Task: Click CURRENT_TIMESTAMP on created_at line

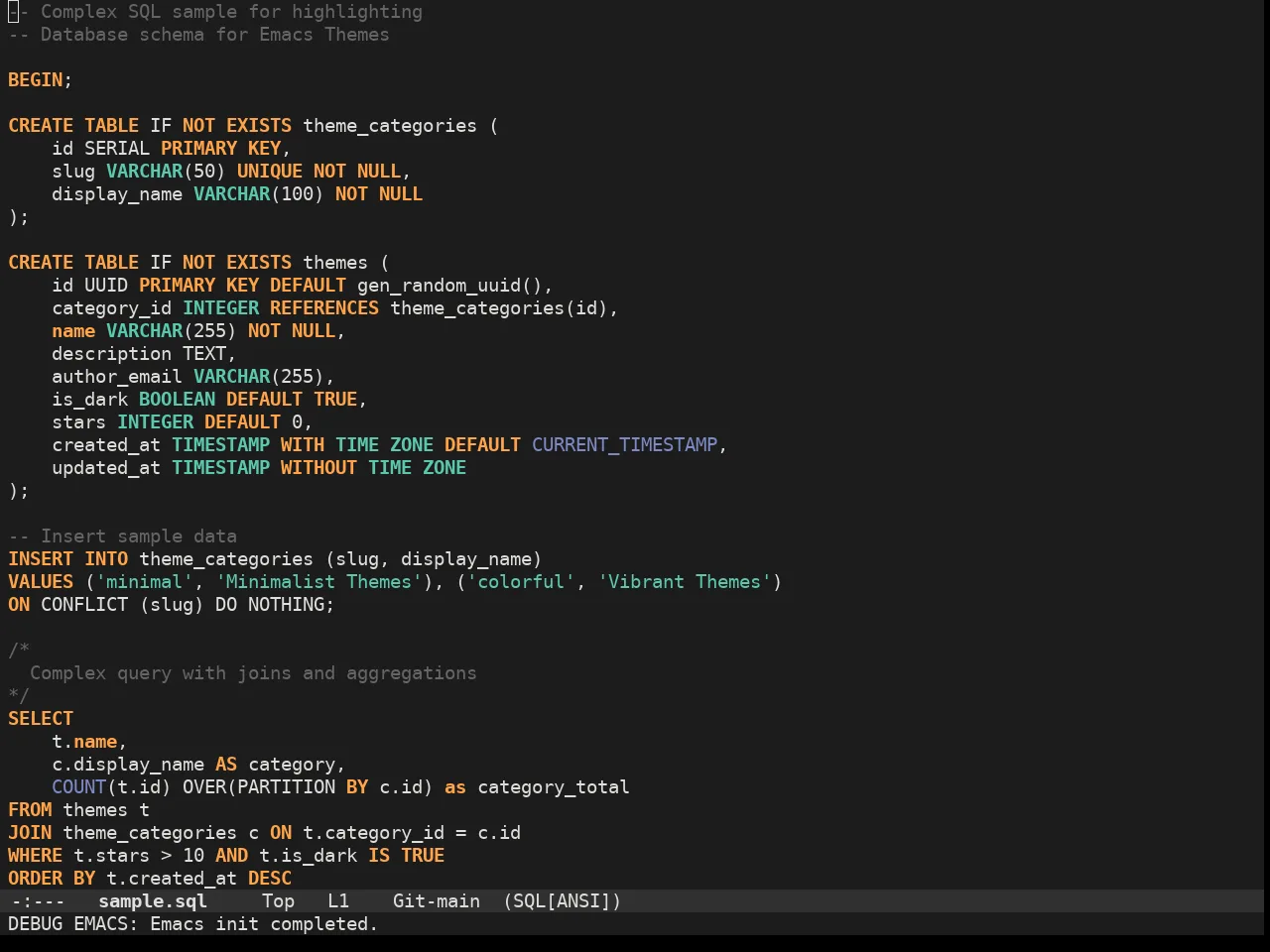Action: point(625,445)
